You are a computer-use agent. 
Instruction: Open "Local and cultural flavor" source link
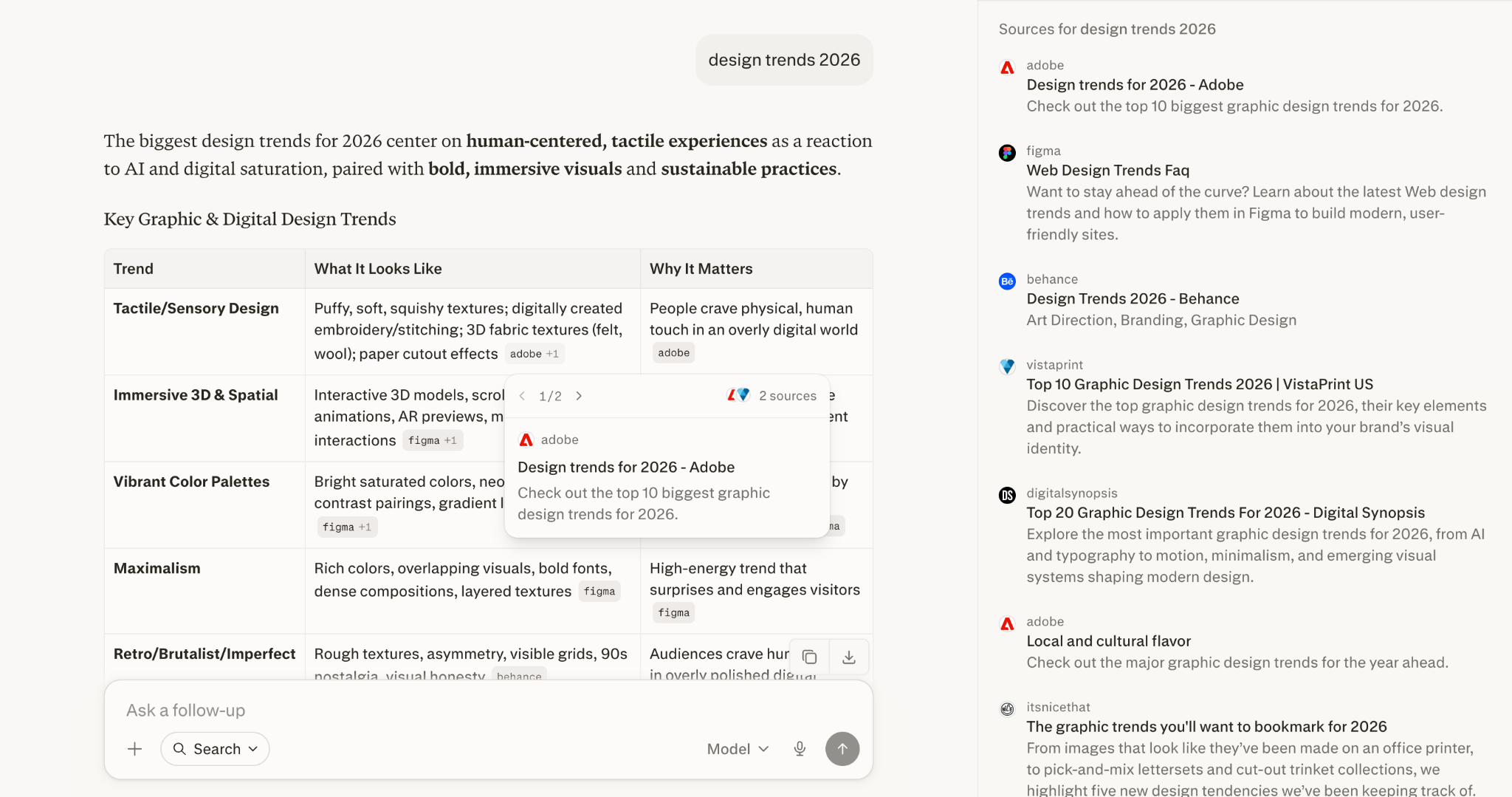point(1108,642)
